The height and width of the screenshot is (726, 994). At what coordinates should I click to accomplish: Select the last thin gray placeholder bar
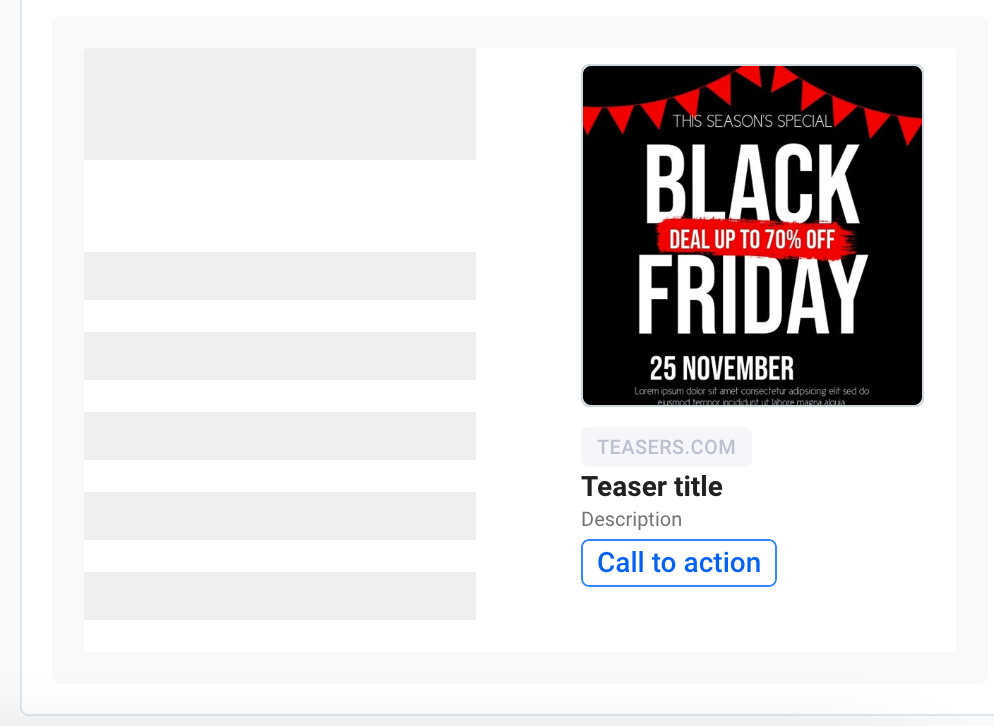tap(280, 596)
